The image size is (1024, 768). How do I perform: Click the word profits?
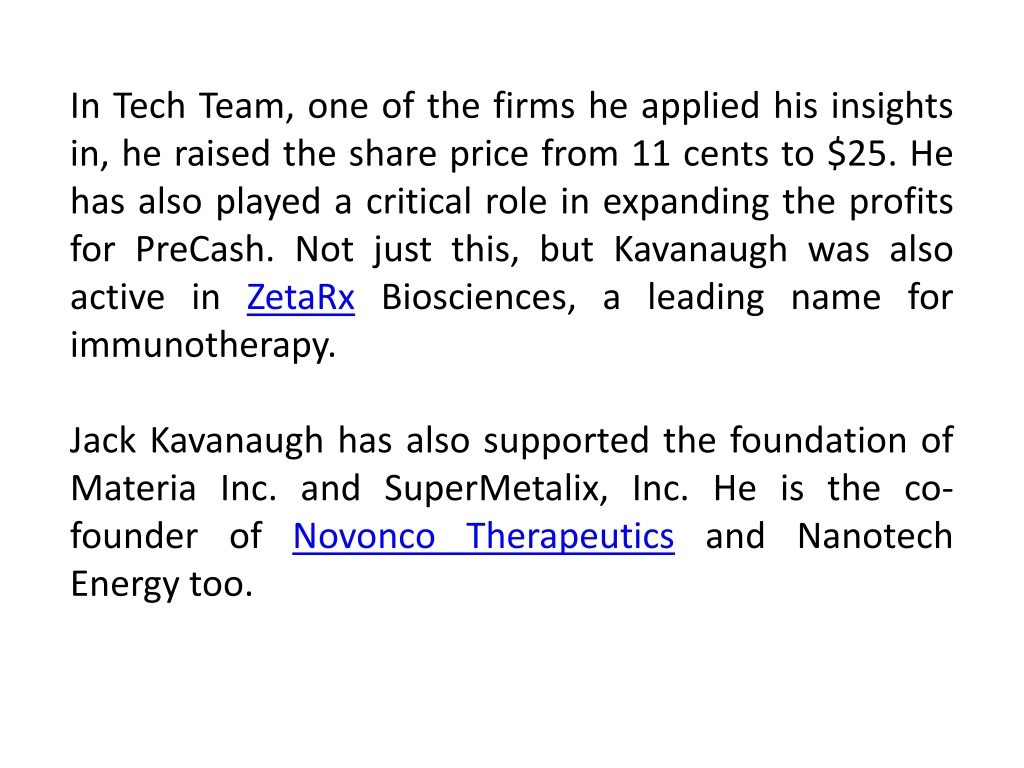coord(901,202)
